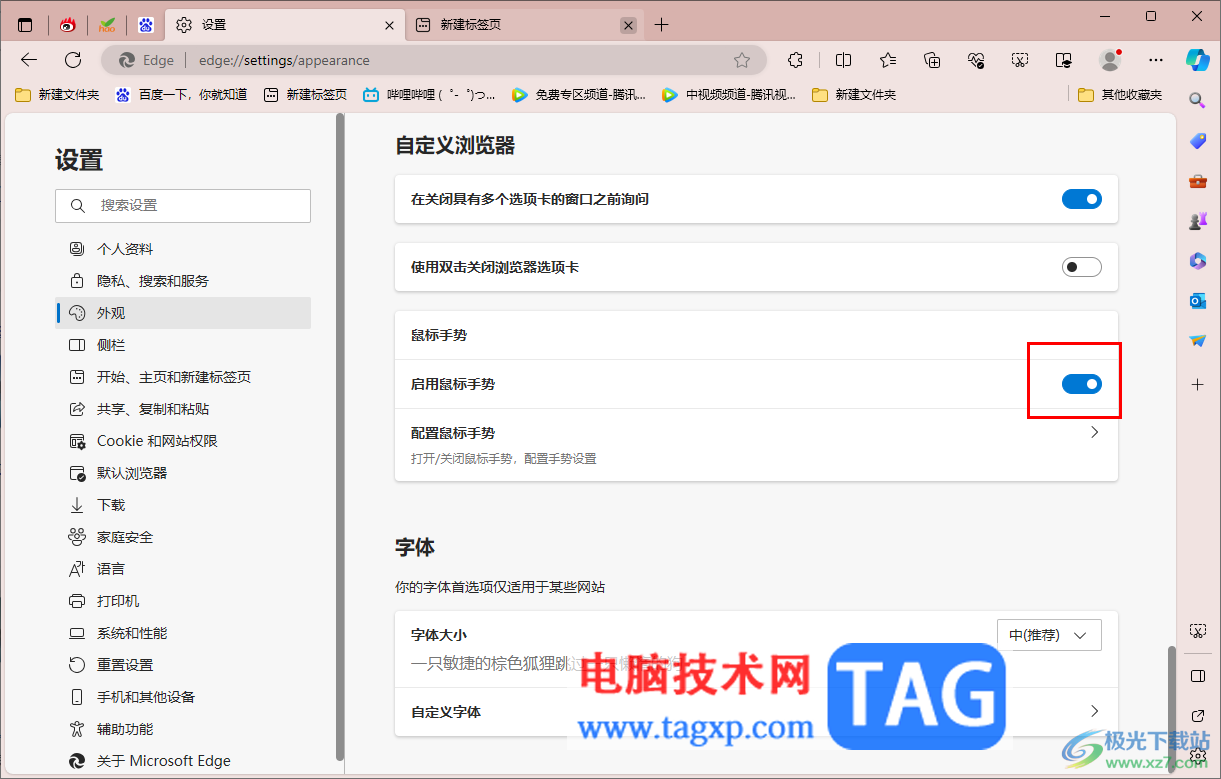Viewport: 1221px width, 779px height.
Task: Open the Copilot sidebar
Action: pyautogui.click(x=1197, y=60)
